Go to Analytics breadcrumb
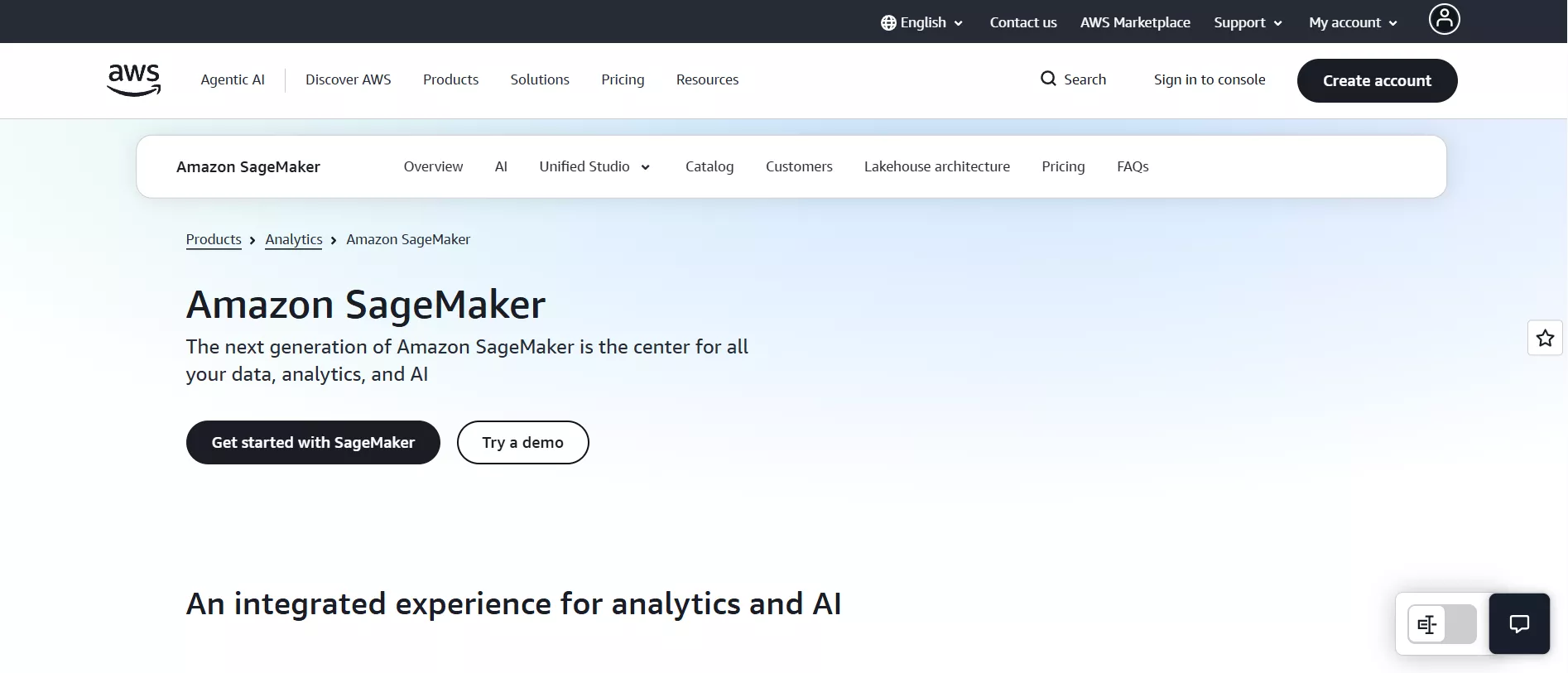The image size is (1568, 673). click(294, 239)
